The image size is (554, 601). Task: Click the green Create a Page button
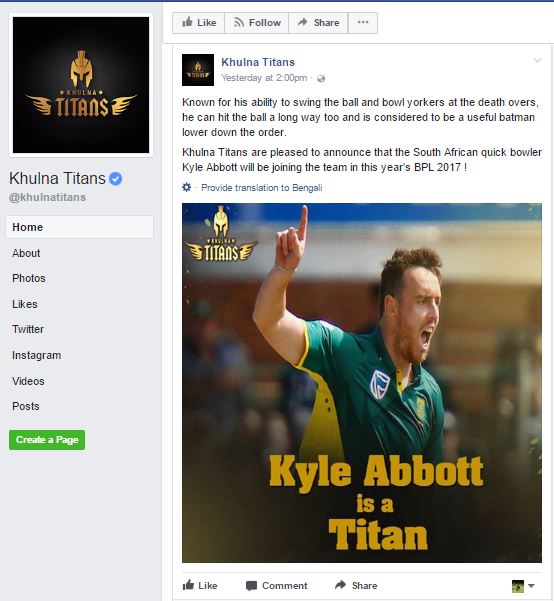[47, 440]
